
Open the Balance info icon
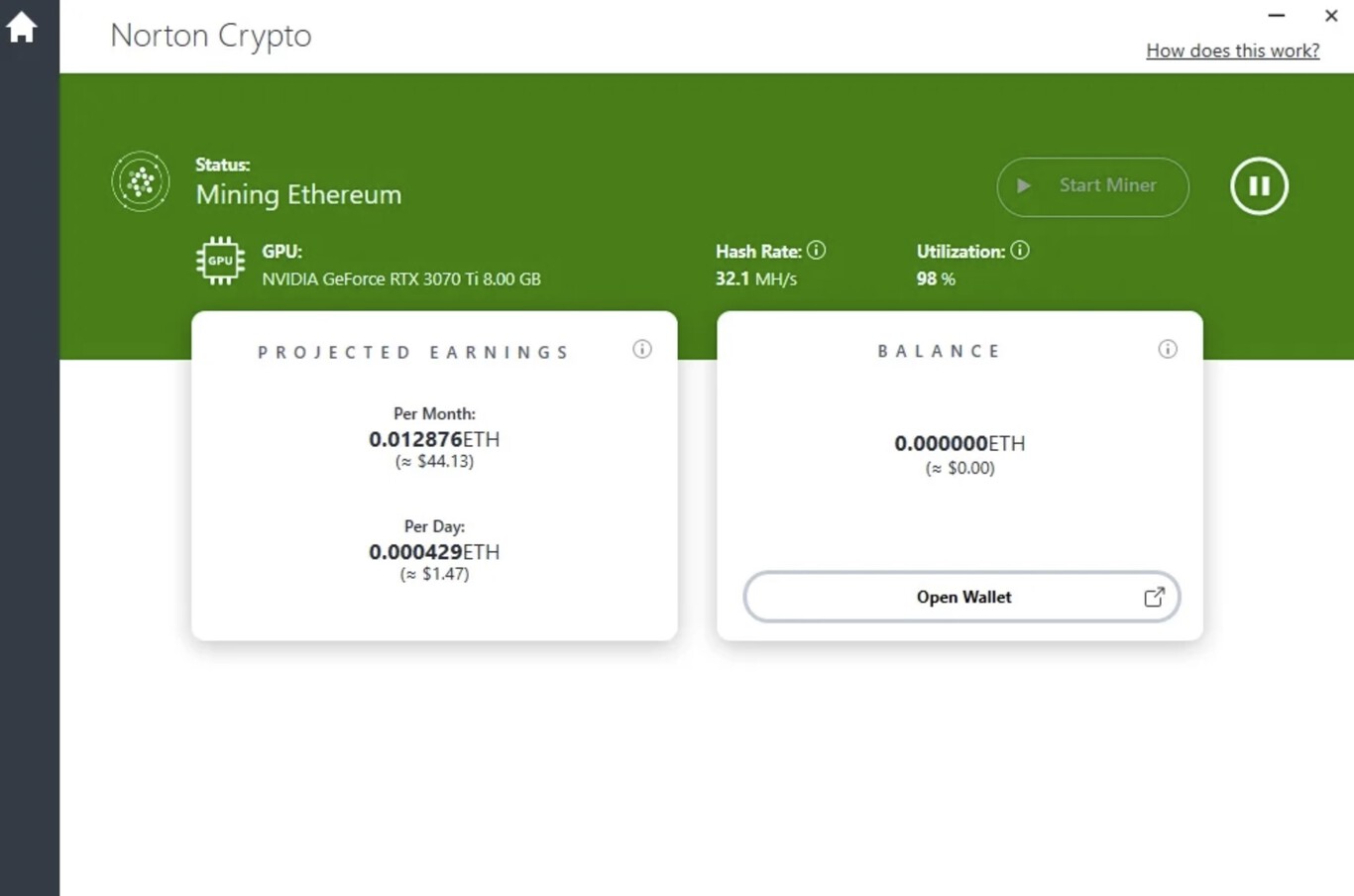(1168, 349)
